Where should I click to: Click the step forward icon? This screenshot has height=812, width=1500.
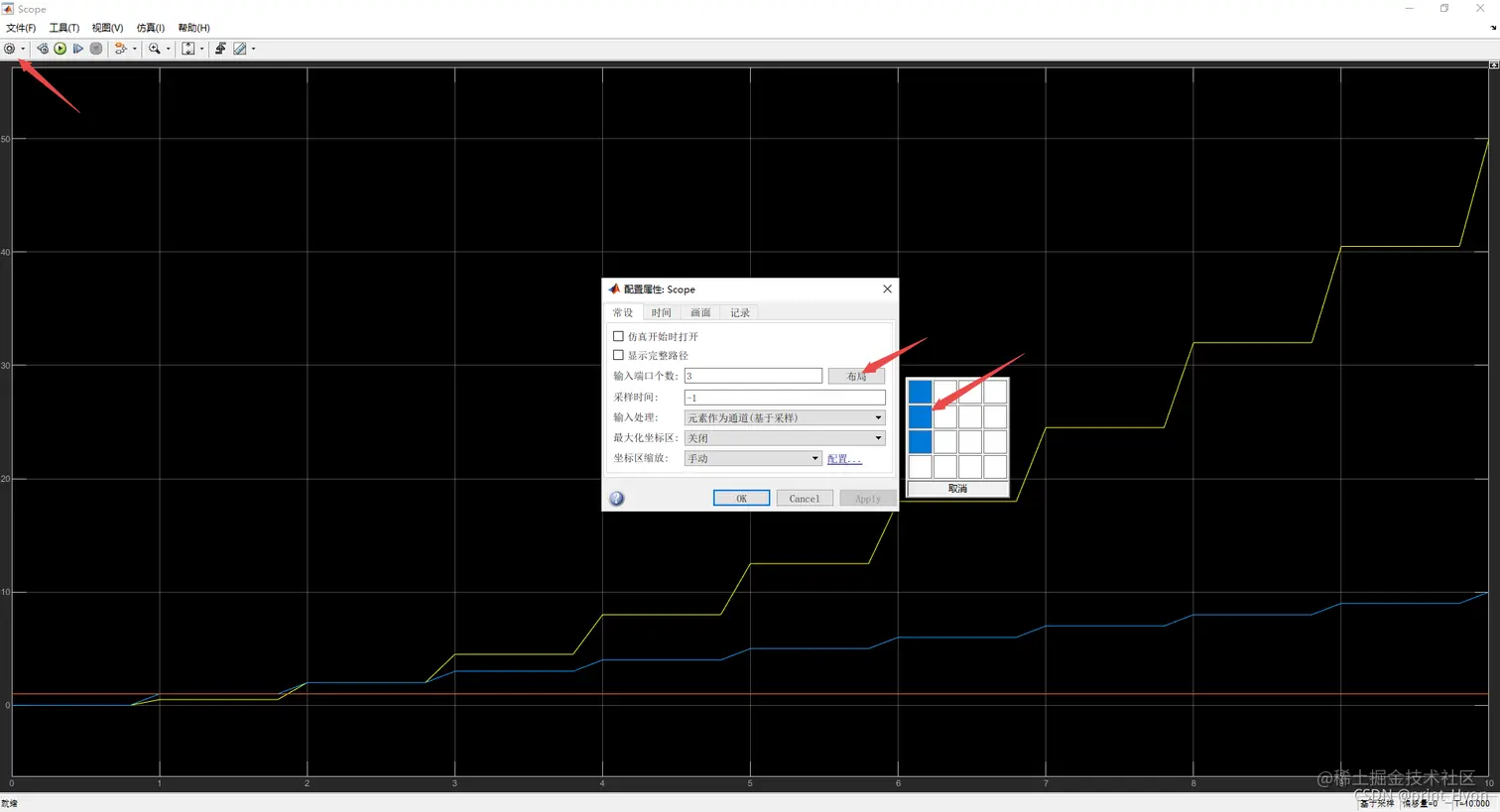coord(78,49)
